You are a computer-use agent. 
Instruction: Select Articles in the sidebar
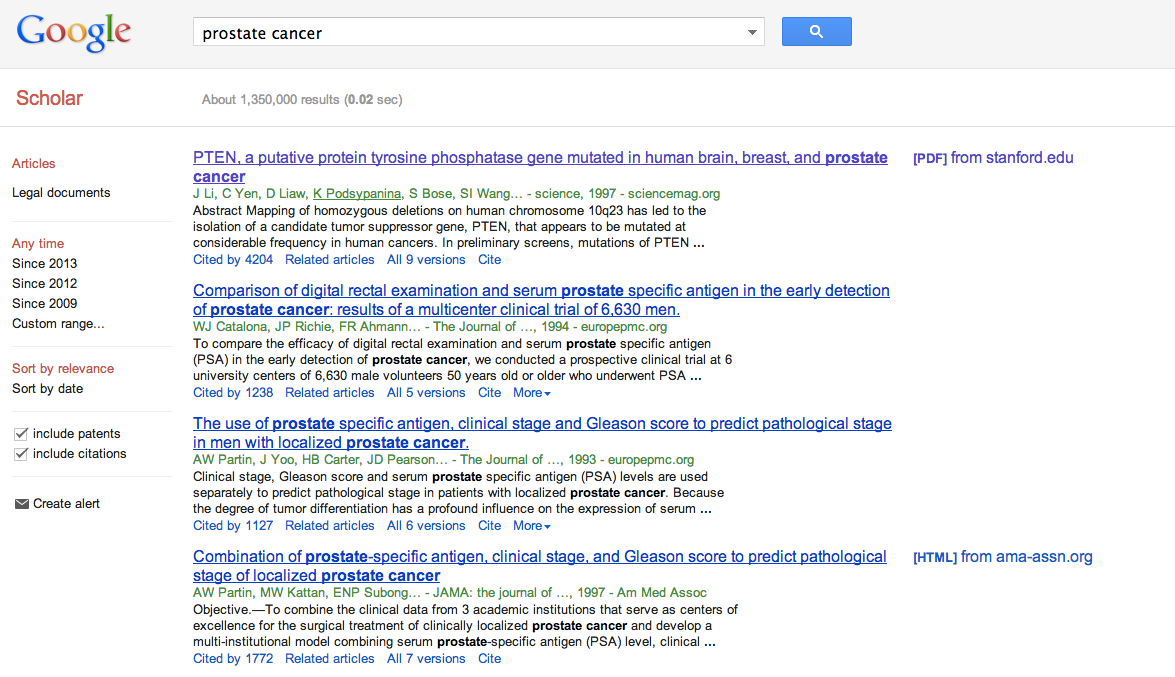(x=34, y=163)
